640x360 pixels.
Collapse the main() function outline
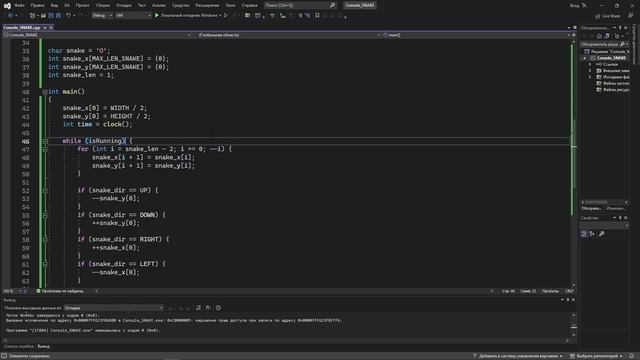pyautogui.click(x=45, y=92)
